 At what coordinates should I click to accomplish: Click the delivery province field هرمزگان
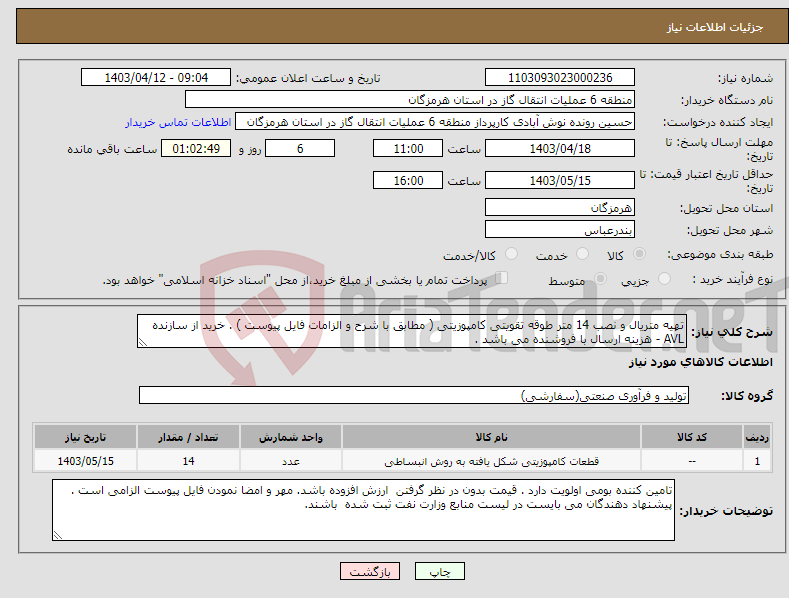tap(560, 207)
